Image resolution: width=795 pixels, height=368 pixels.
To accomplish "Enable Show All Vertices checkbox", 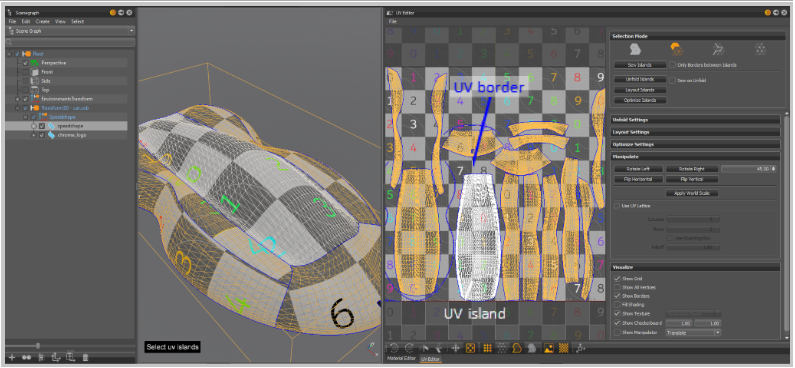I will 617,287.
